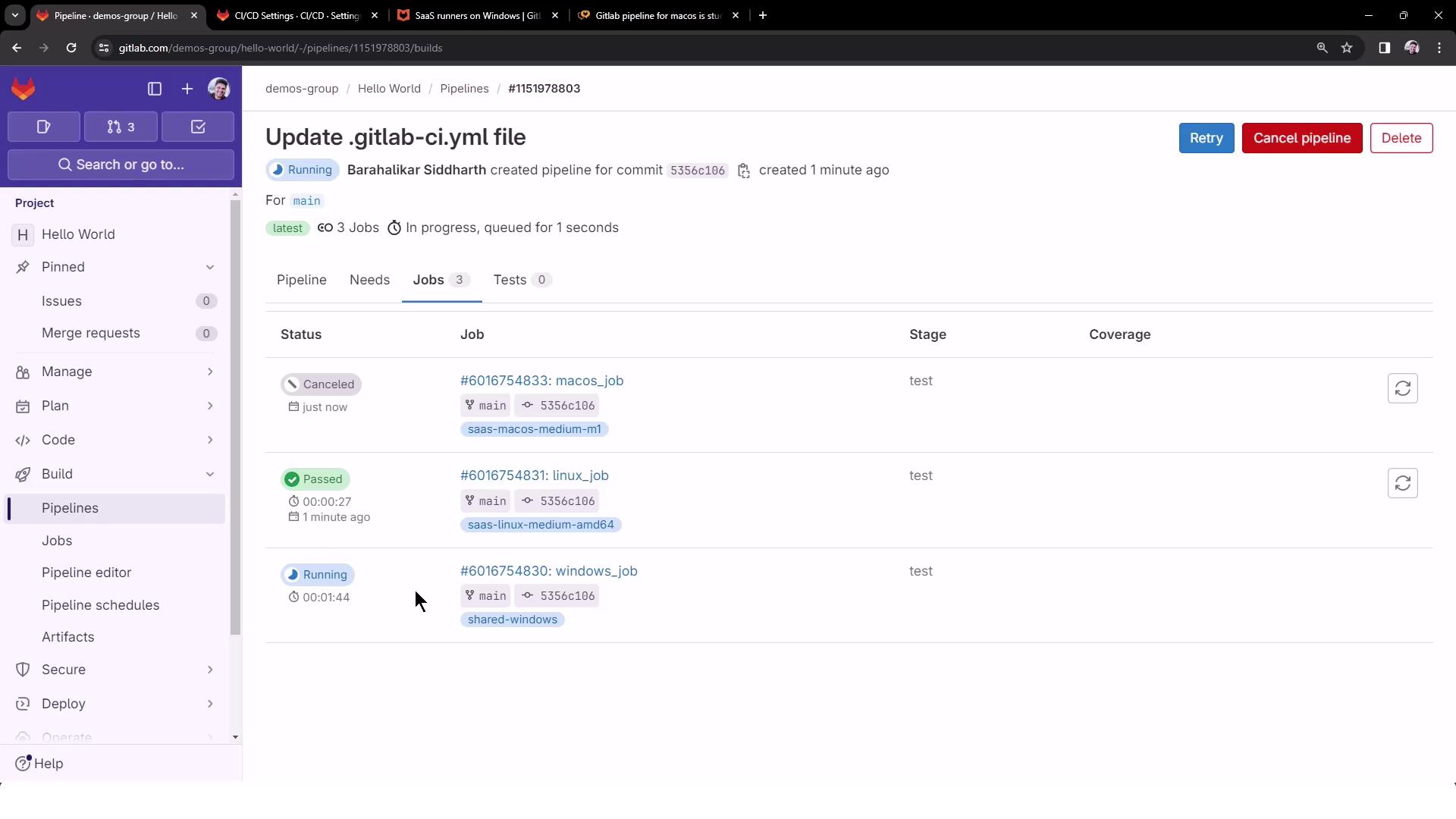
Task: Click the Search or go to field
Action: [121, 165]
